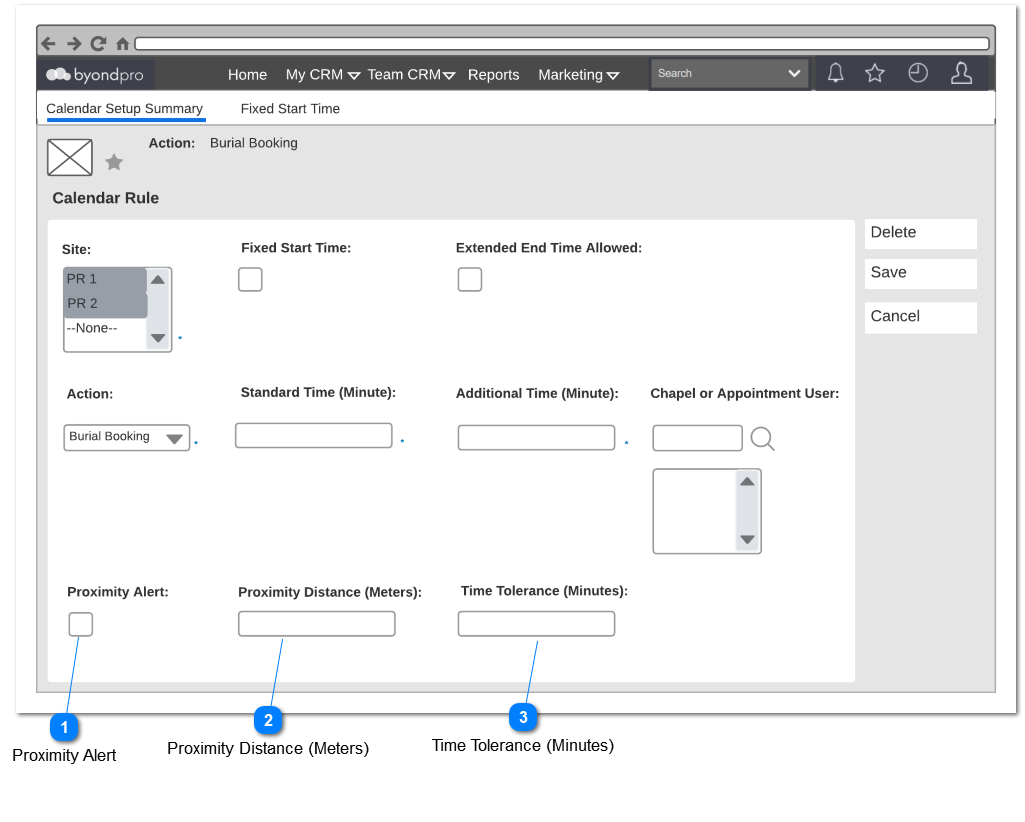The width and height of the screenshot is (1025, 822).
Task: Select PR 1 in Site list
Action: (105, 279)
